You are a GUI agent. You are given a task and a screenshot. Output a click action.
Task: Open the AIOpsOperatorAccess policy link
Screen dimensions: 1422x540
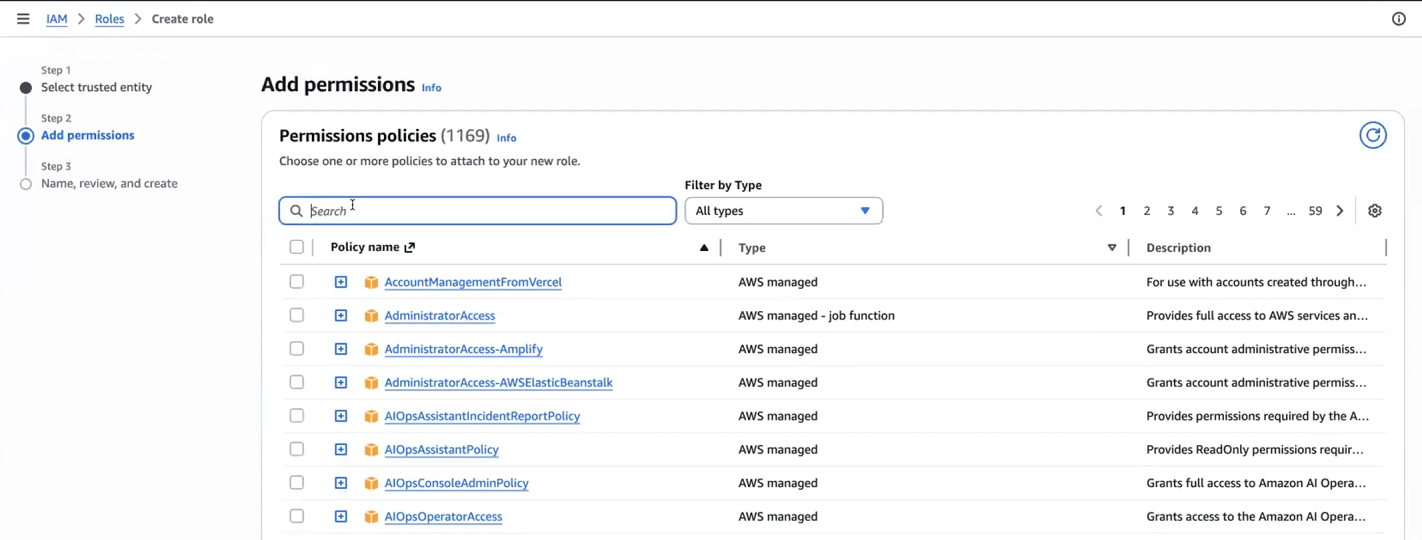click(x=443, y=517)
